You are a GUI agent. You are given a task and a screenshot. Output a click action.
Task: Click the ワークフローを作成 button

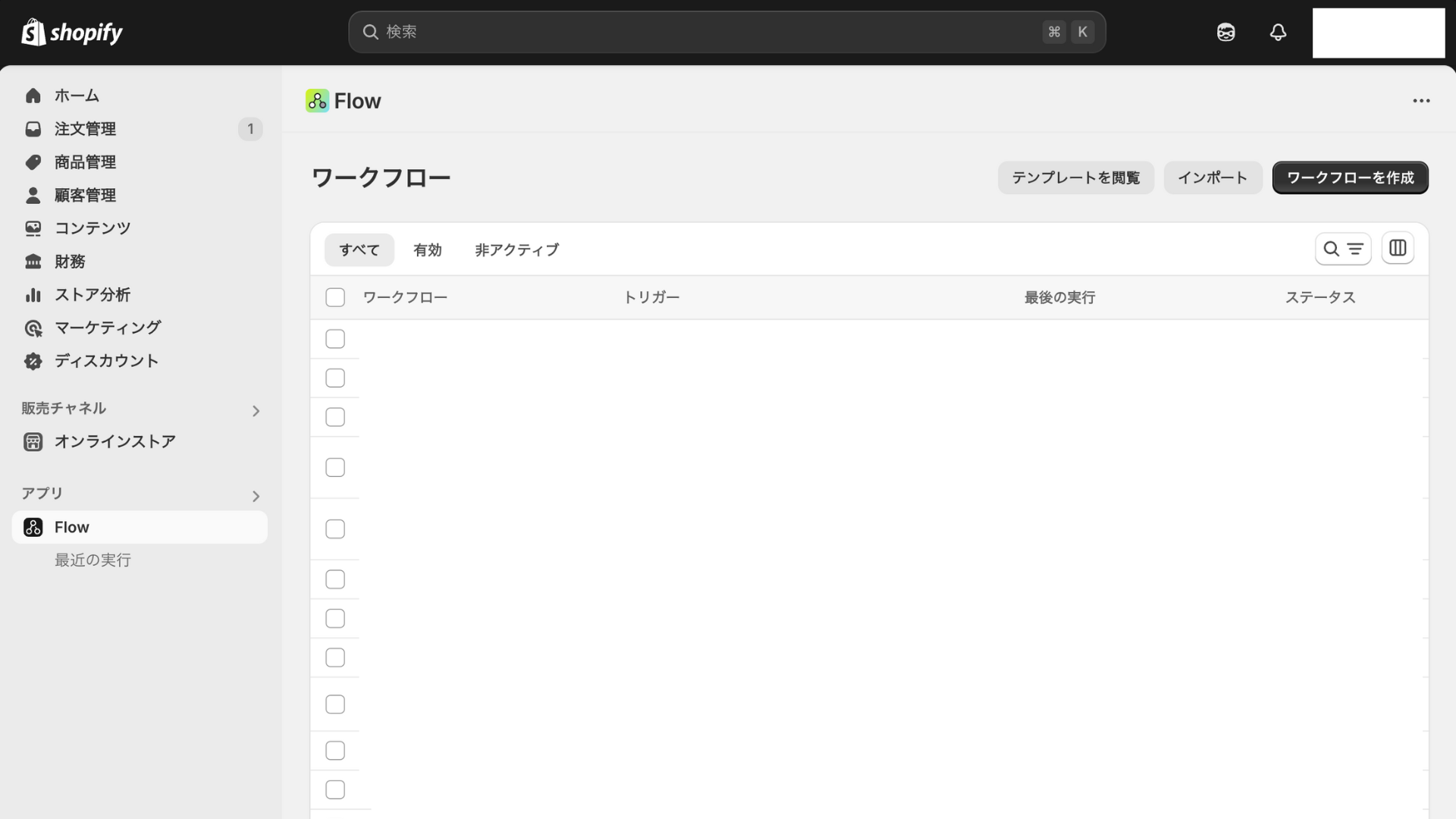click(1350, 177)
